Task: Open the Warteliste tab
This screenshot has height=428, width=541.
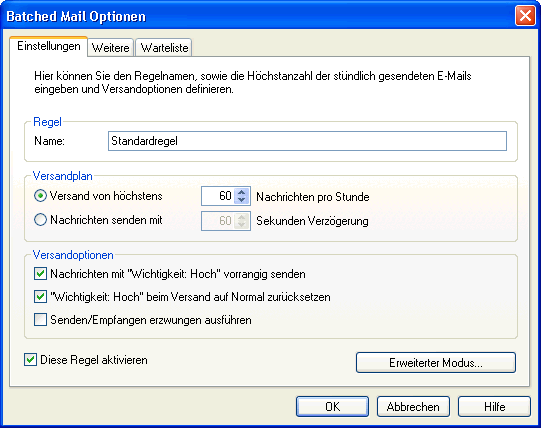Action: click(x=164, y=48)
